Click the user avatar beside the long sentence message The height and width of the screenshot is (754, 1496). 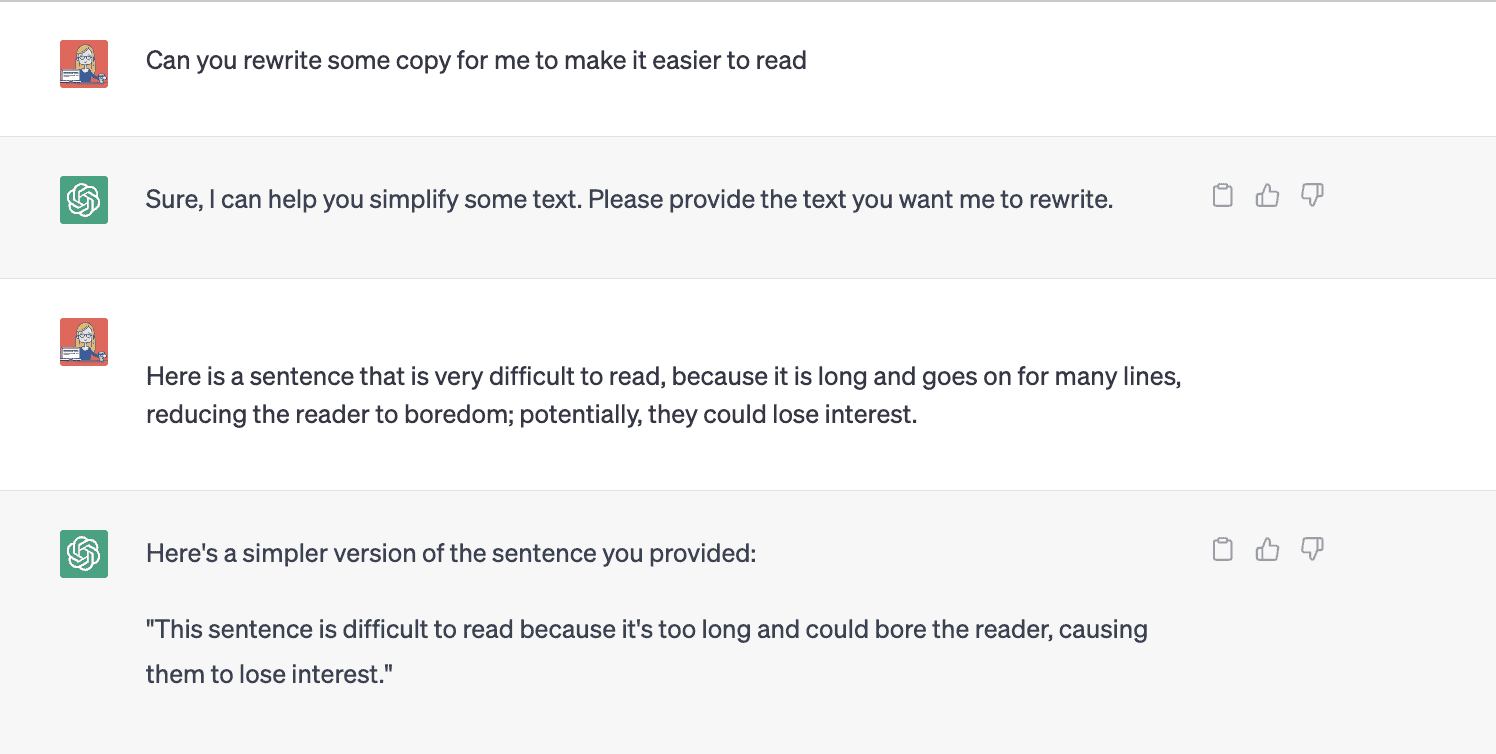coord(84,342)
